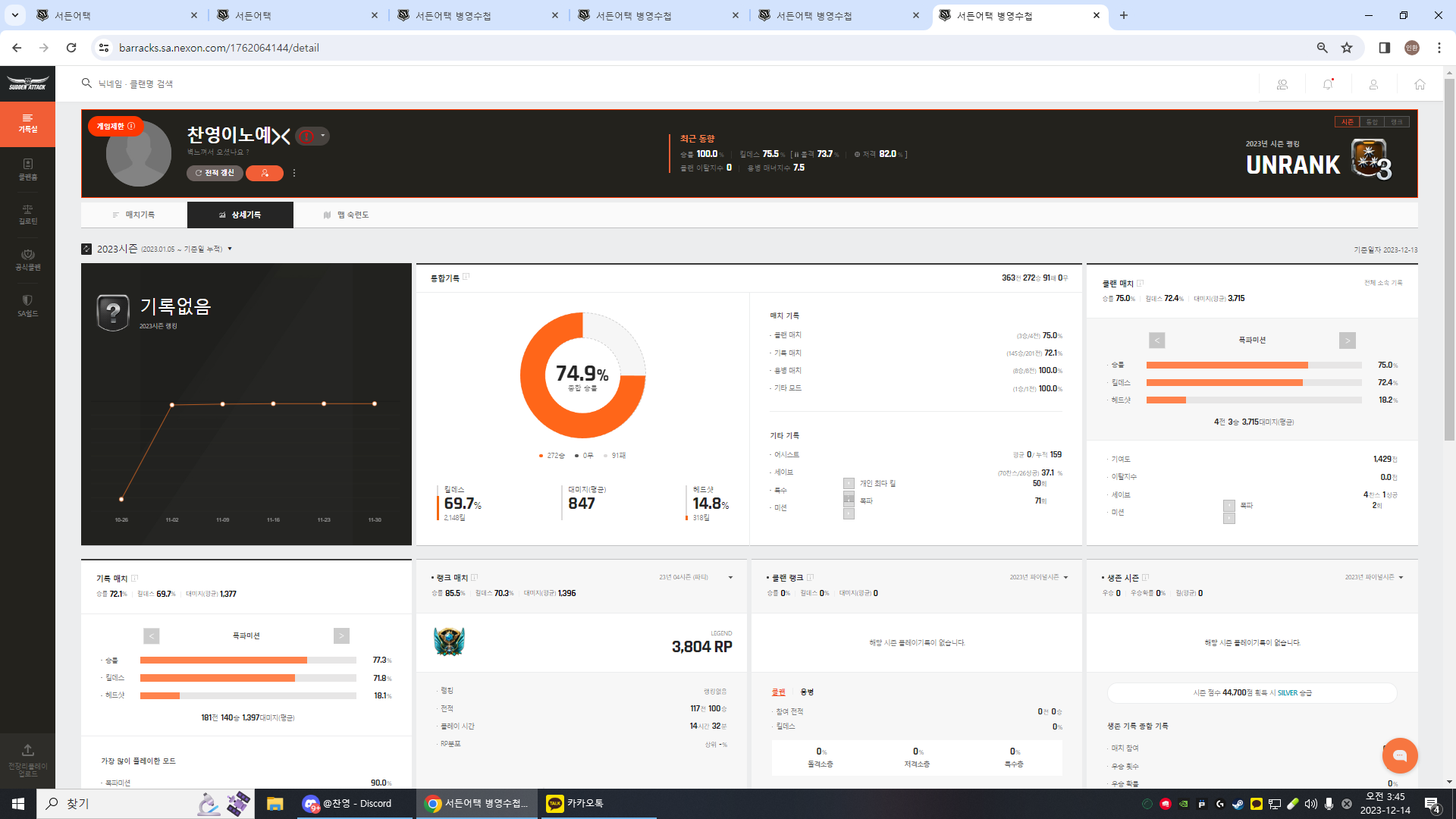Switch to the 매치기록 tab
The height and width of the screenshot is (819, 1456).
134,215
